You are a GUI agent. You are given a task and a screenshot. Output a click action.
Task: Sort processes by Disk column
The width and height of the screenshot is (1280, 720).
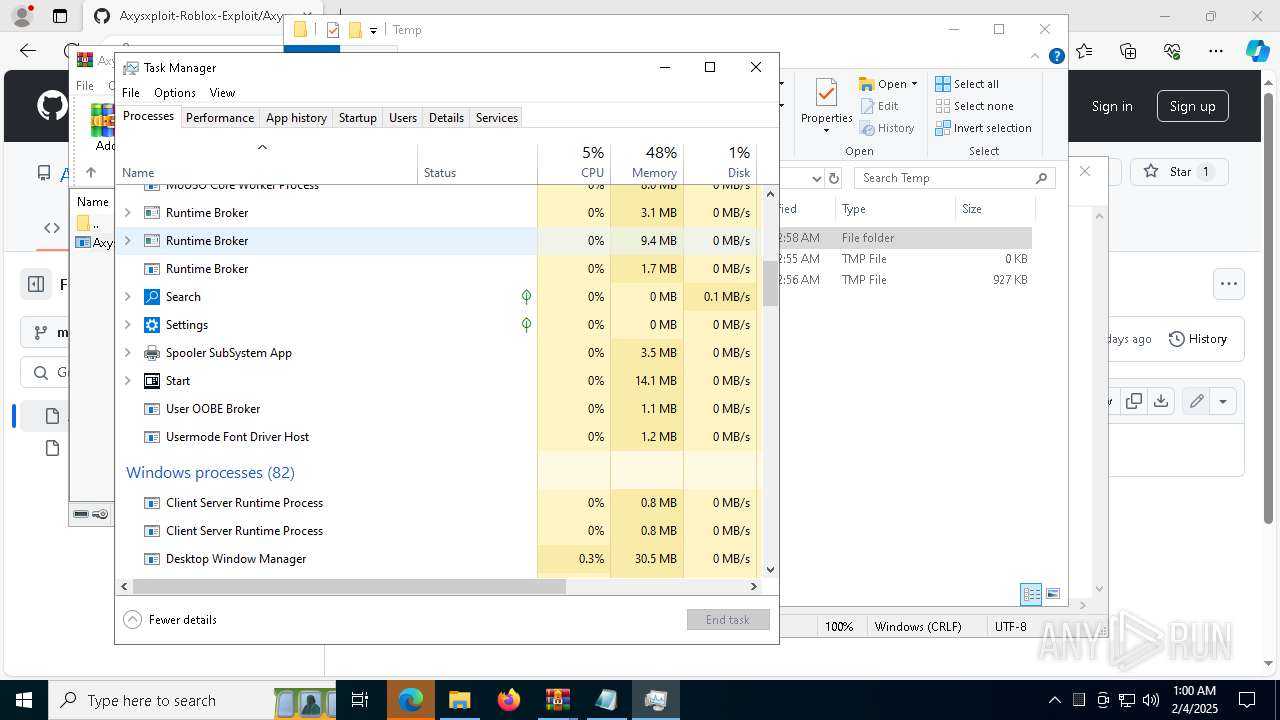720,163
